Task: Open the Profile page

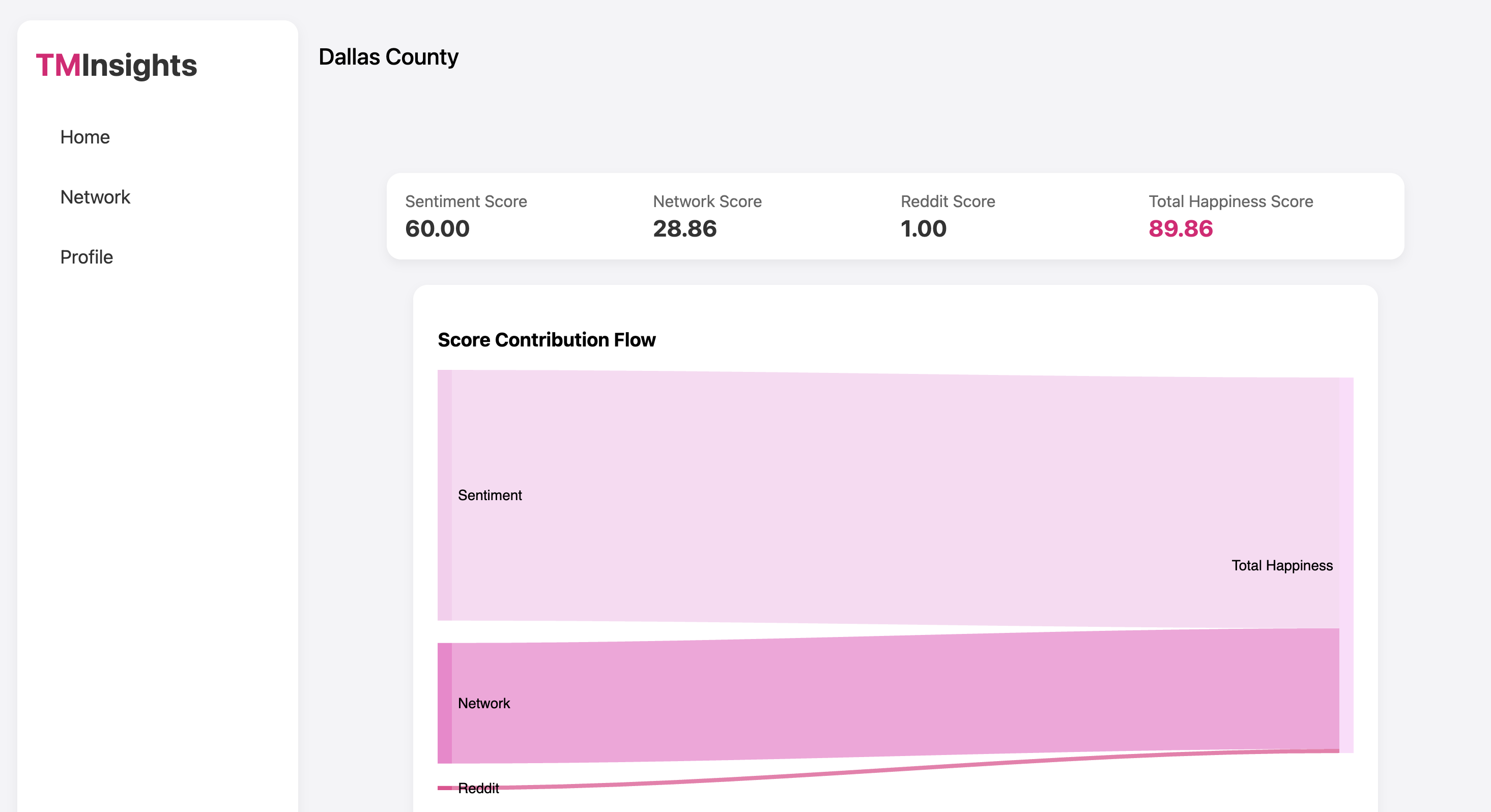Action: (x=86, y=257)
